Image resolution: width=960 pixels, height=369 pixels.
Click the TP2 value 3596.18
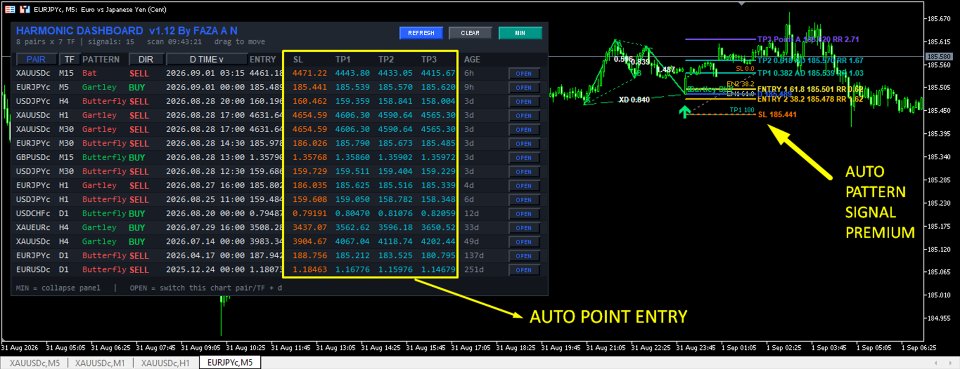pos(395,228)
